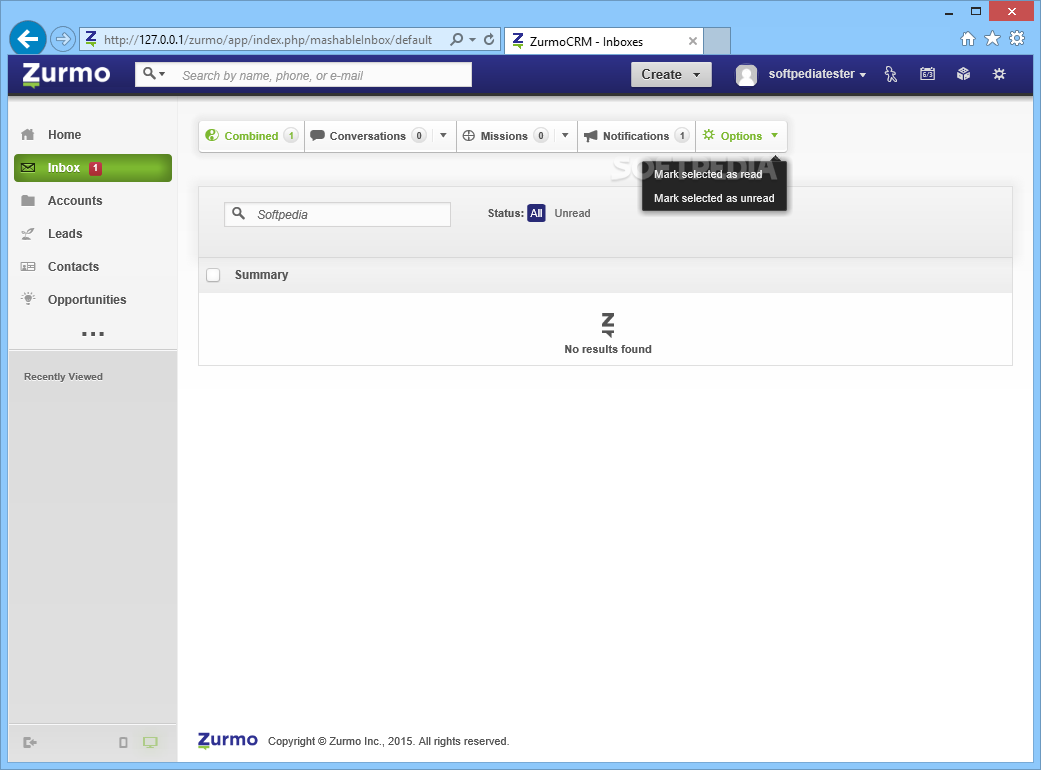Select the Missions tab
The image size is (1041, 770).
coord(504,136)
